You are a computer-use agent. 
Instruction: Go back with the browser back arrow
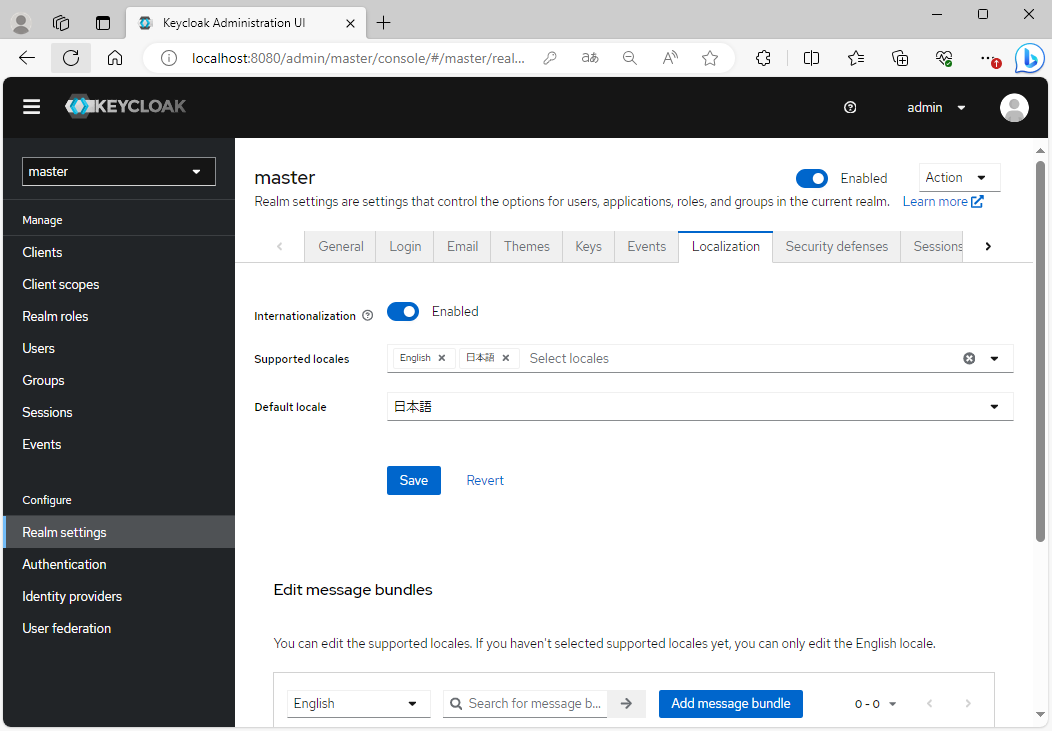(x=27, y=58)
